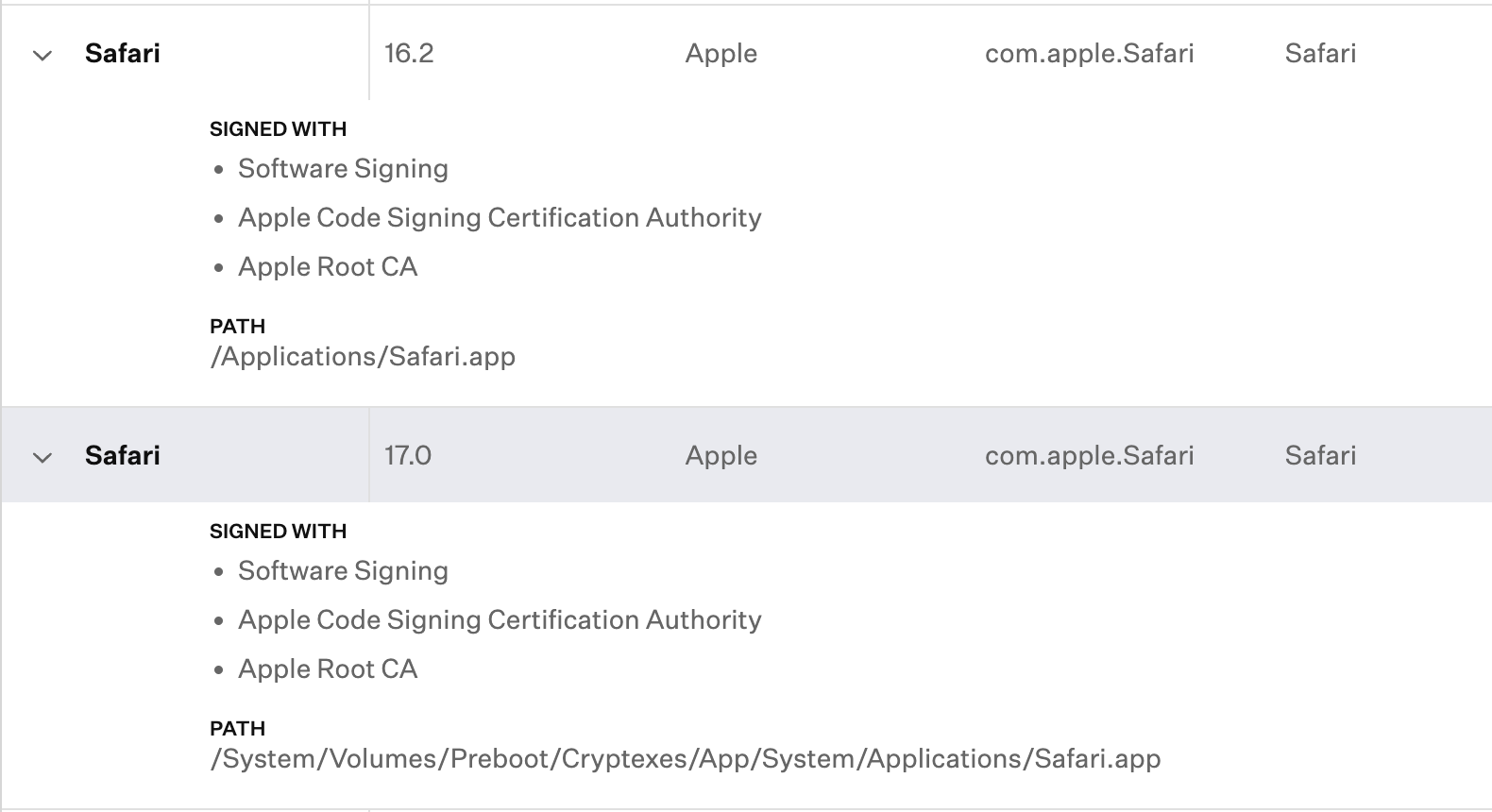Click the Cryptexes Safari.app path under Safari 17.0
This screenshot has width=1492, height=812.
(686, 759)
